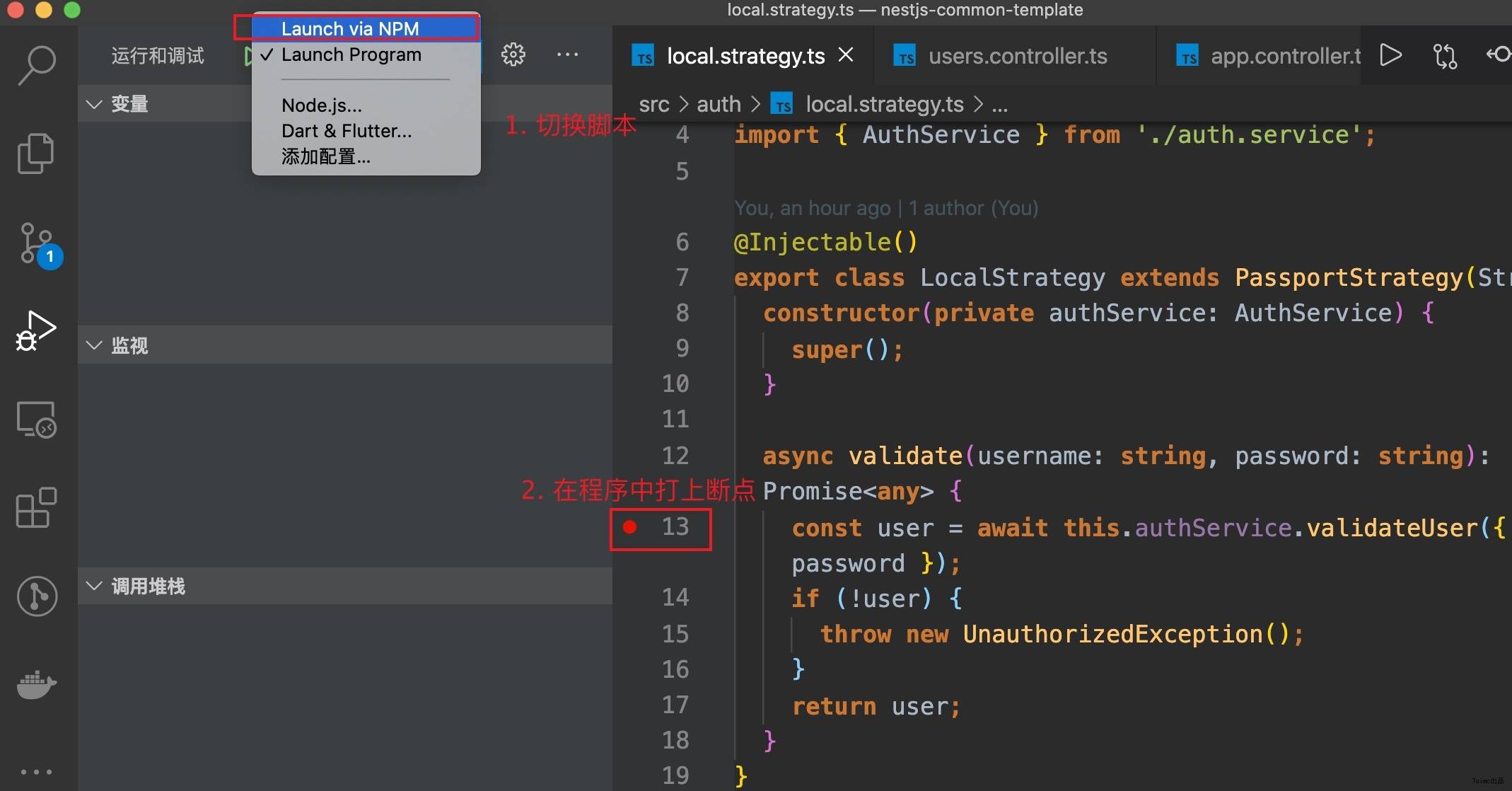Image resolution: width=1512 pixels, height=791 pixels.
Task: Click line number 14 in gutter
Action: click(x=675, y=598)
